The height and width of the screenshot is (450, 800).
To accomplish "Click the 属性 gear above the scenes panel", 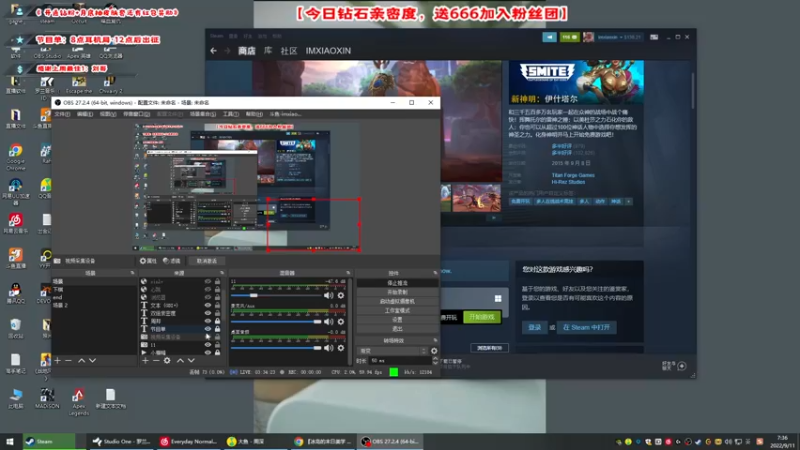I will tap(148, 261).
